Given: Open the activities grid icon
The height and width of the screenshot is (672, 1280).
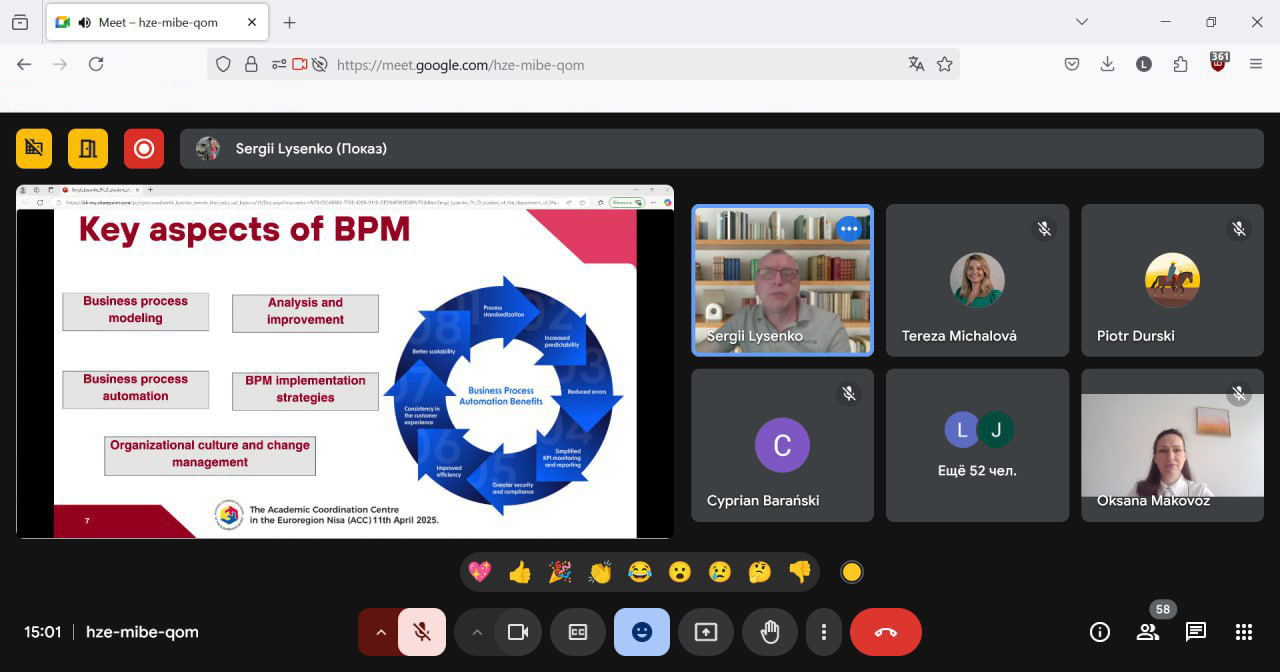Looking at the screenshot, I should click(x=1243, y=632).
